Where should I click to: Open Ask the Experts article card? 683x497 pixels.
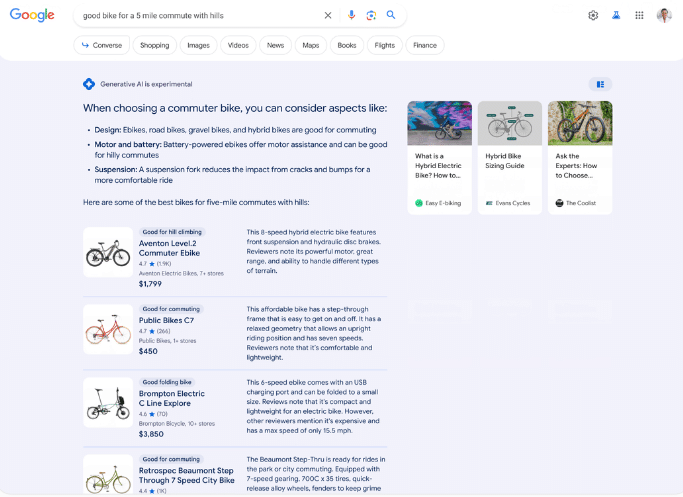coord(580,158)
